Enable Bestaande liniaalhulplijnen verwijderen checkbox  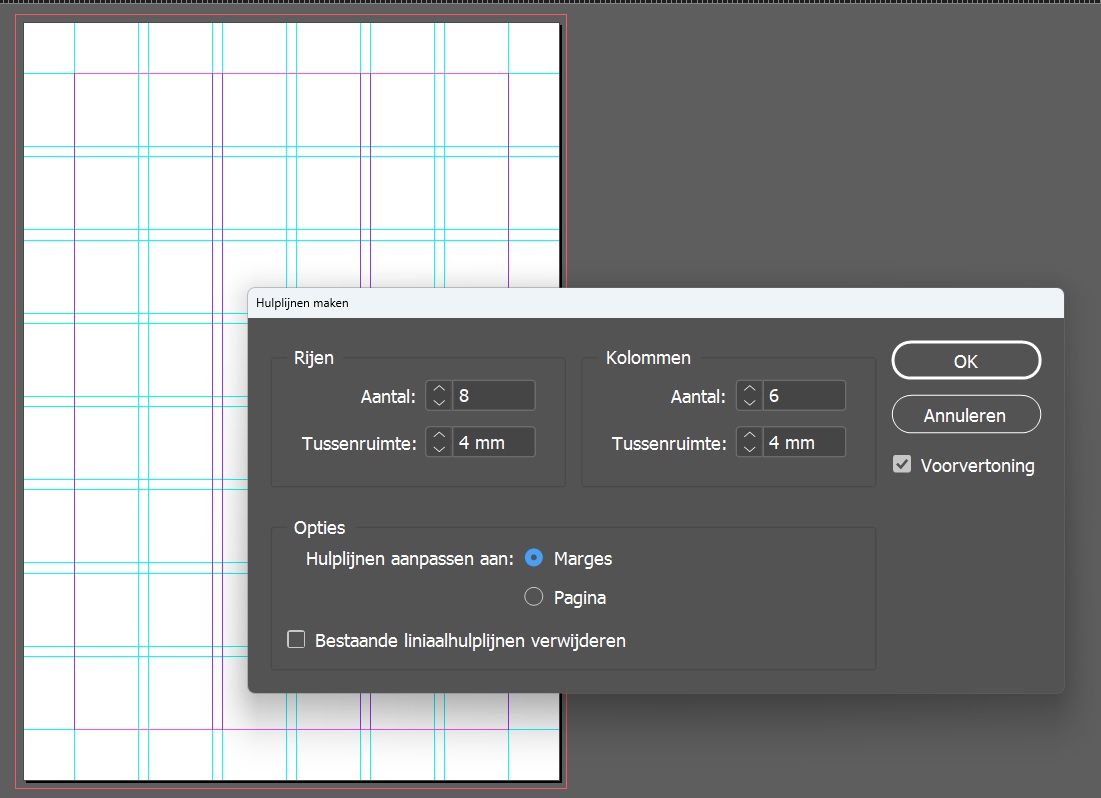click(296, 639)
